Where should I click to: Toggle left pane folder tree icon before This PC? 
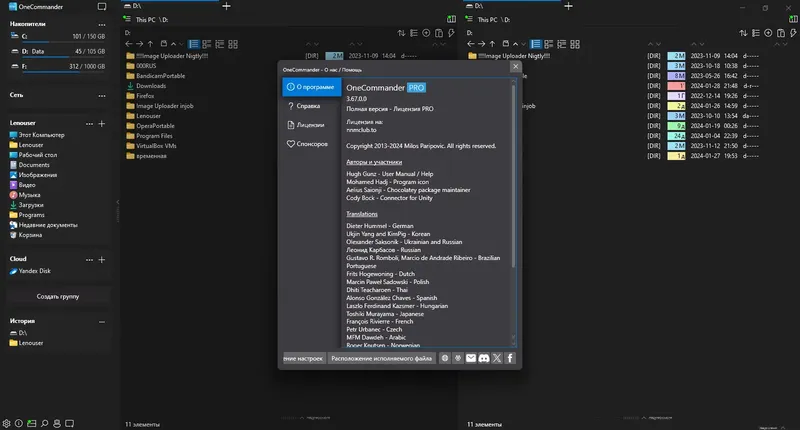(127, 19)
